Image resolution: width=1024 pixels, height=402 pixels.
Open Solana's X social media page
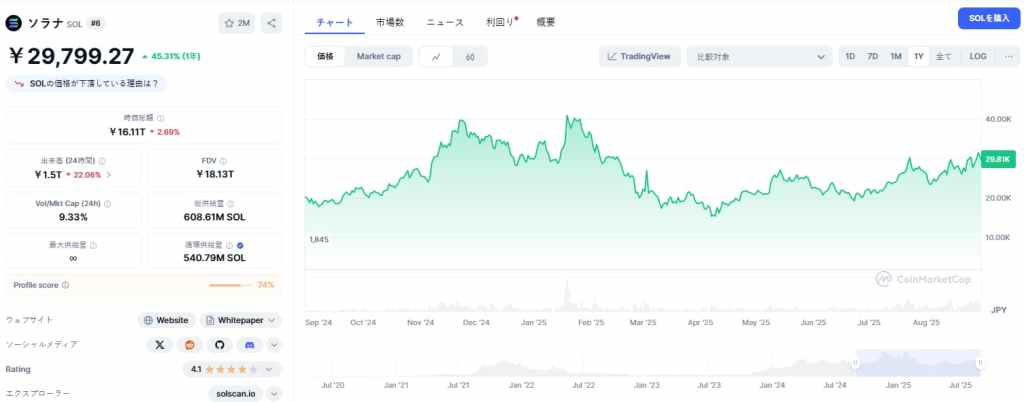(x=160, y=345)
